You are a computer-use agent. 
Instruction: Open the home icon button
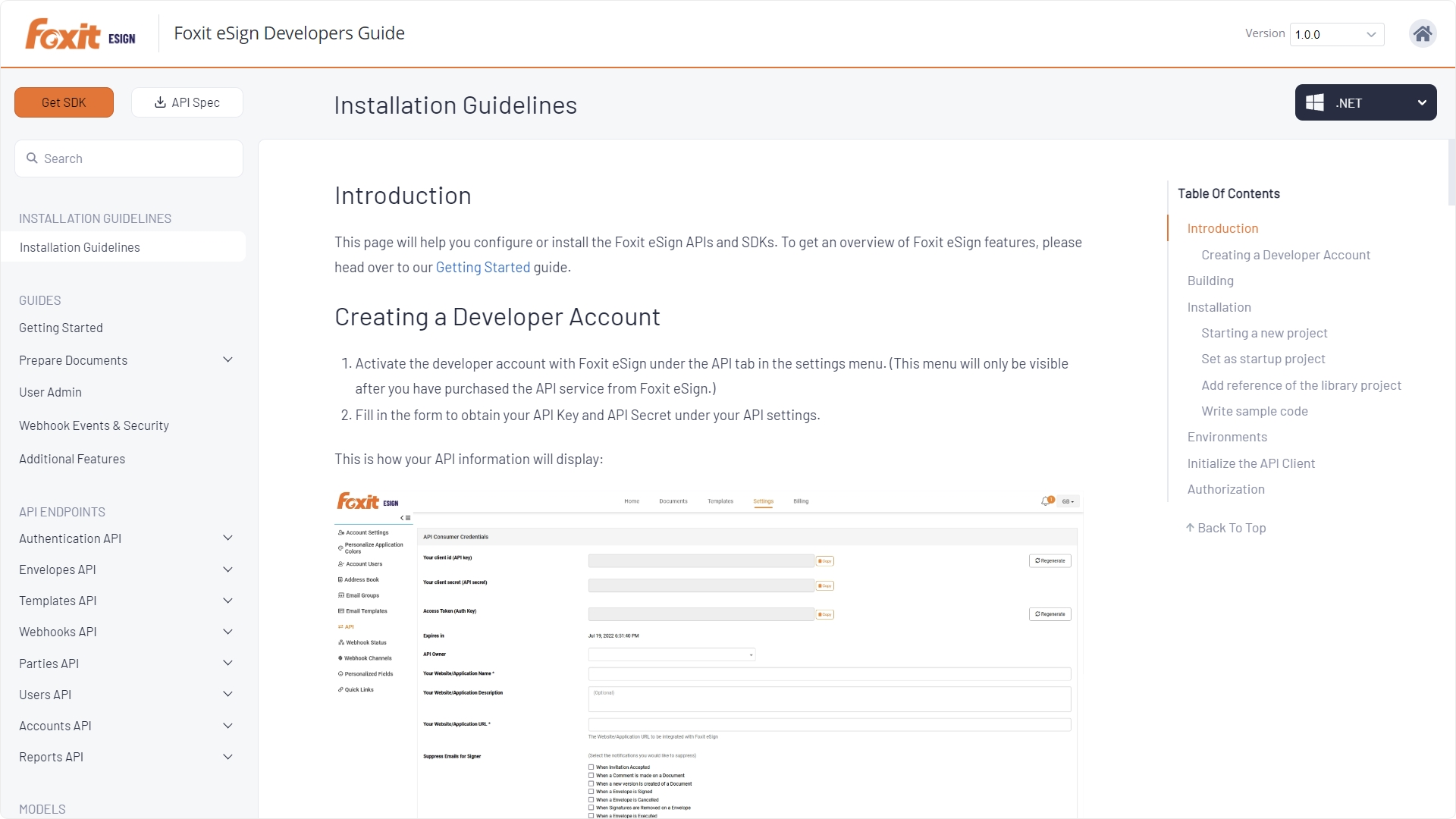[1423, 34]
